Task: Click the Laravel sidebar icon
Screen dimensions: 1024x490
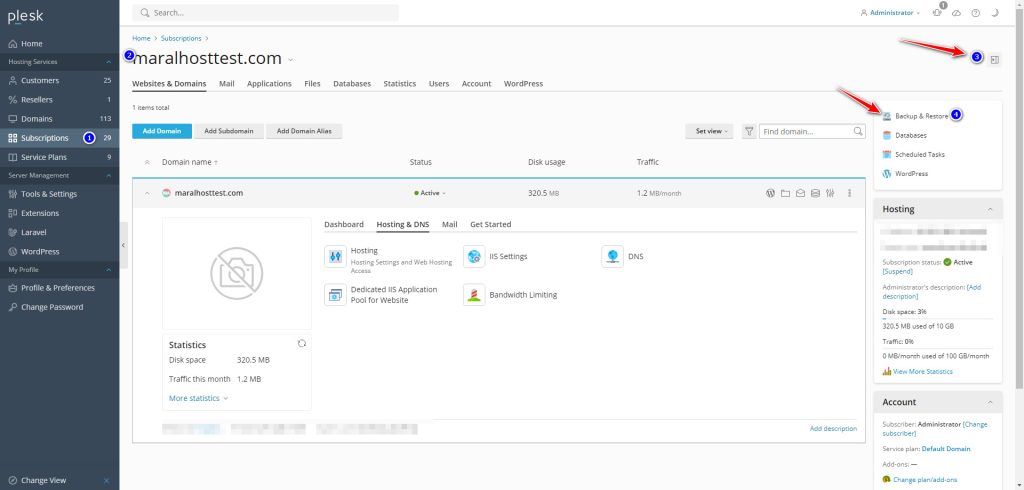Action: coord(12,233)
